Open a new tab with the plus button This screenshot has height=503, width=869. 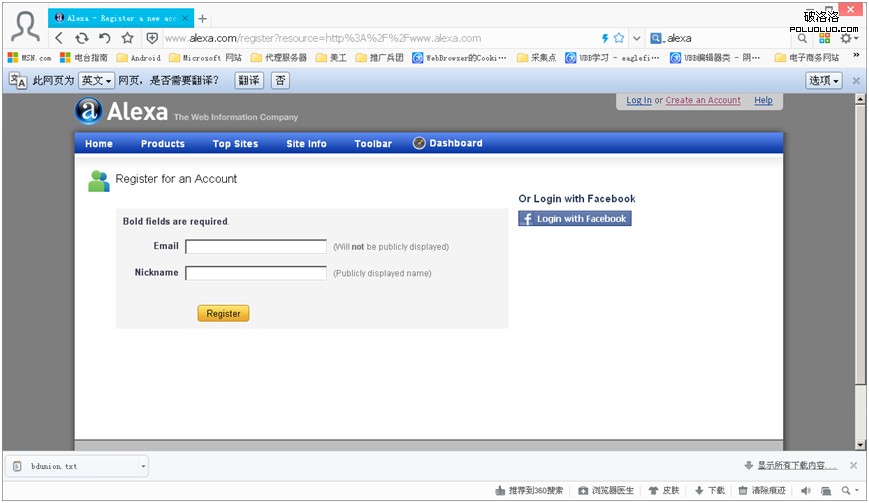pos(203,19)
